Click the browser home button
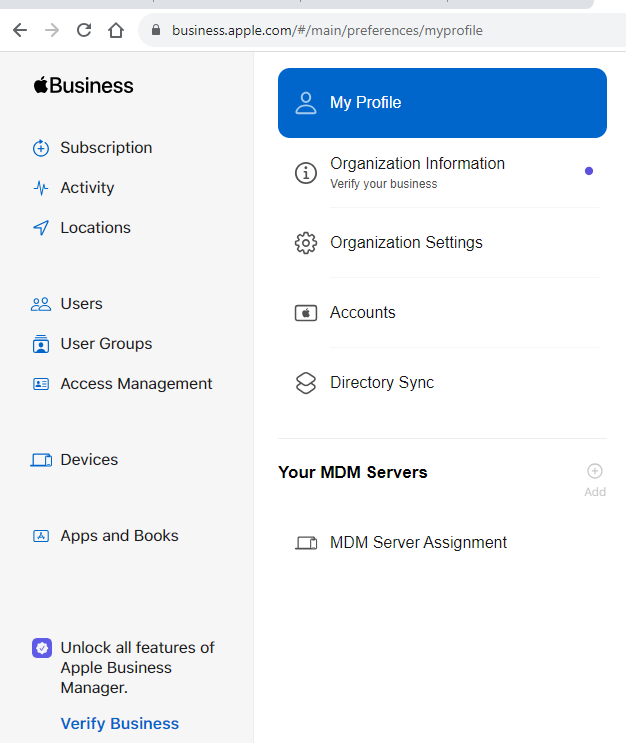626x743 pixels. [116, 30]
